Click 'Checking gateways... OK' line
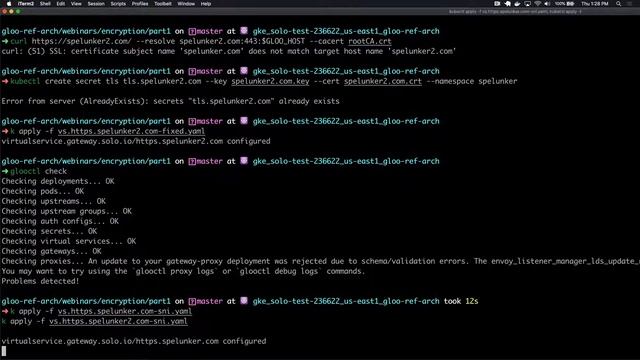Image resolution: width=640 pixels, height=360 pixels. (x=51, y=251)
